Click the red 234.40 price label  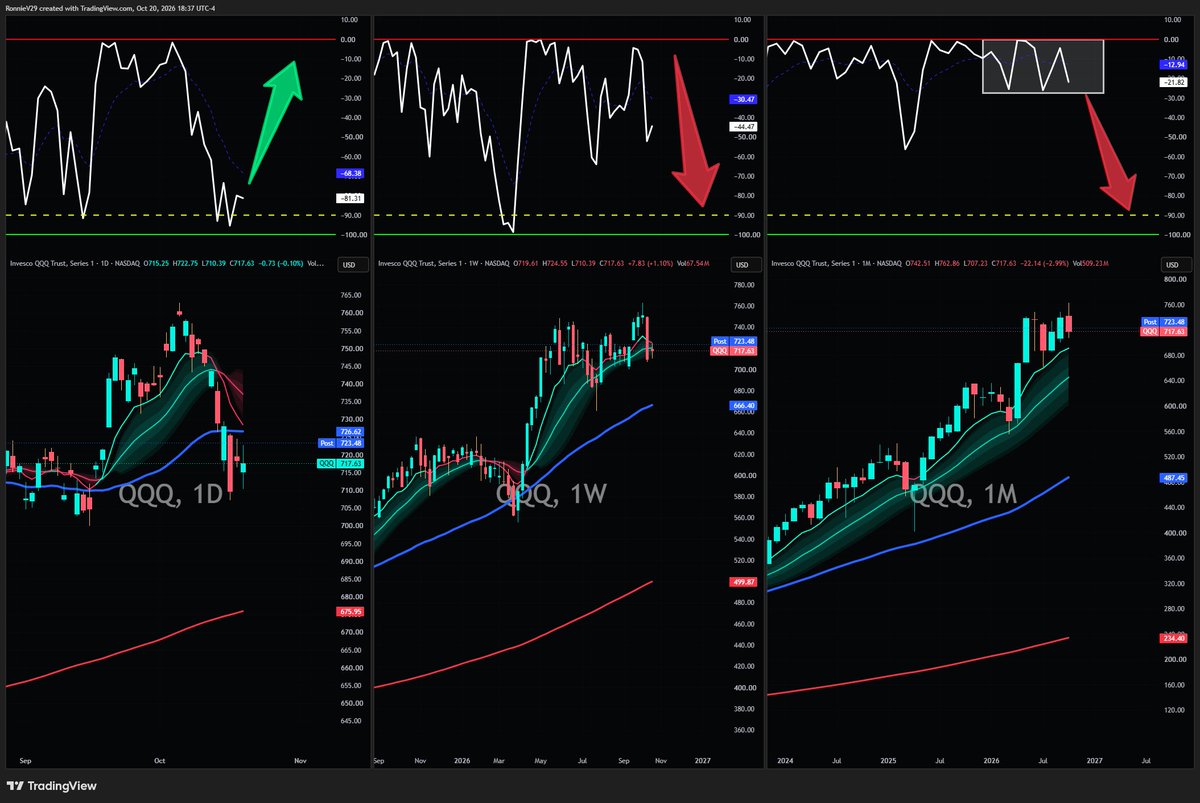1173,638
